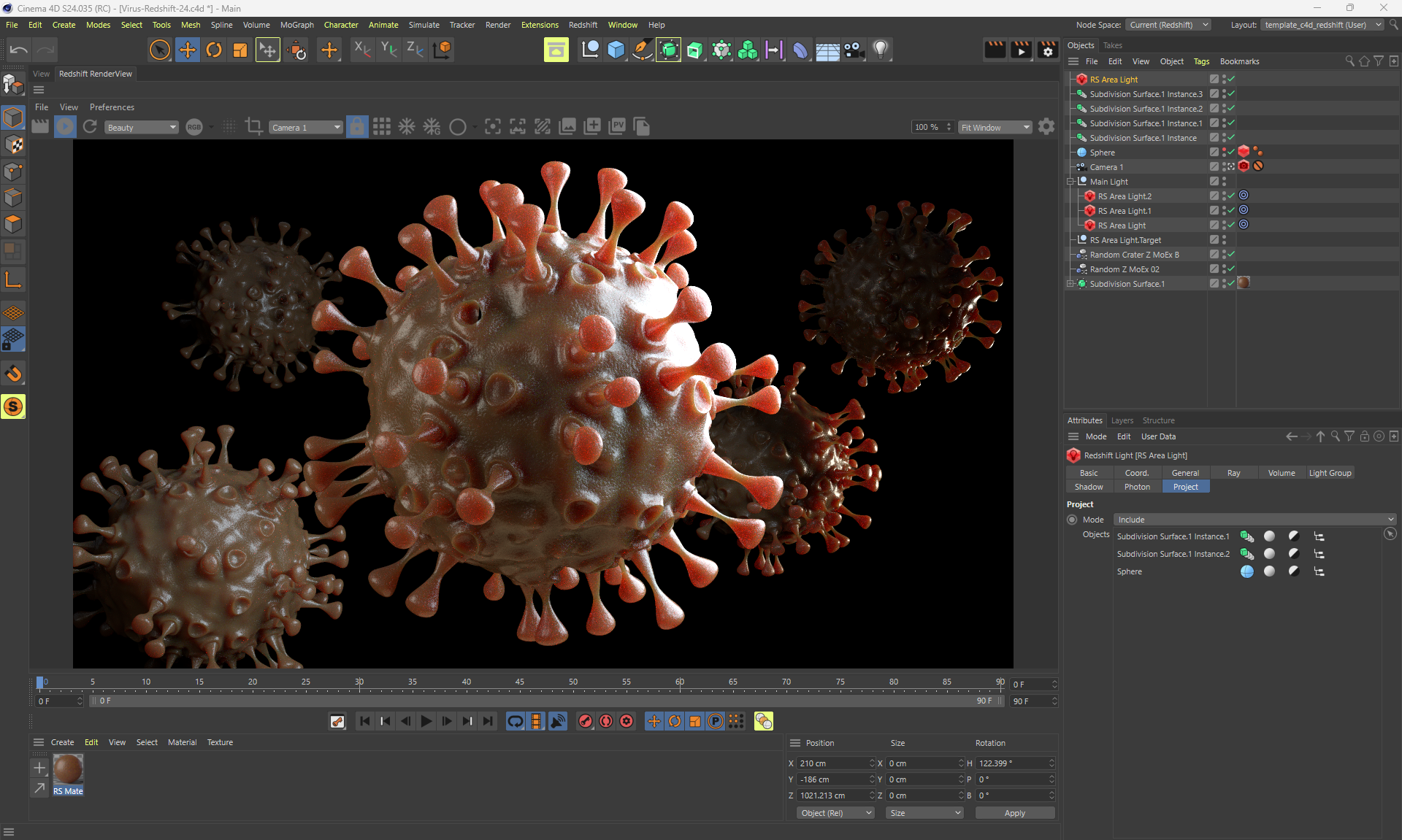Select the Mode radio button in Project
Screen dimensions: 1402x840
tap(1072, 520)
